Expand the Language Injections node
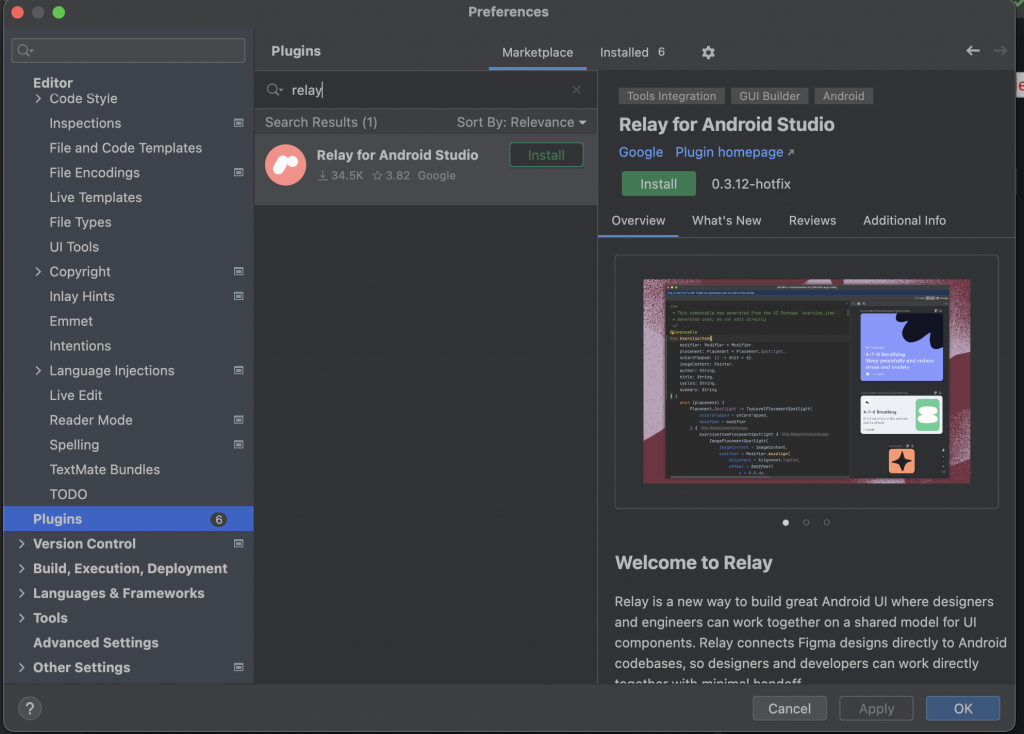 tap(38, 370)
